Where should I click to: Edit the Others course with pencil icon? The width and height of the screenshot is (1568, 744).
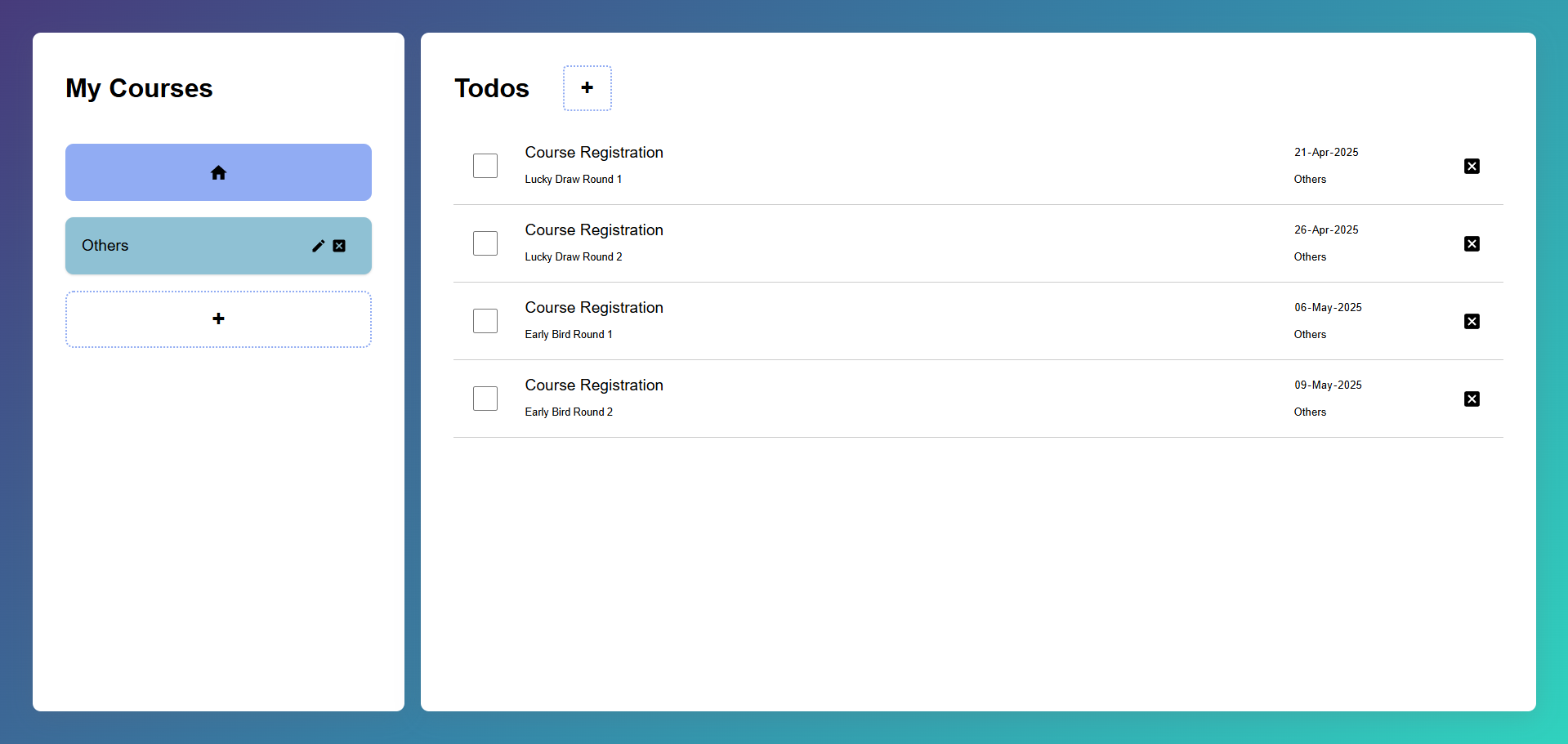coord(319,246)
